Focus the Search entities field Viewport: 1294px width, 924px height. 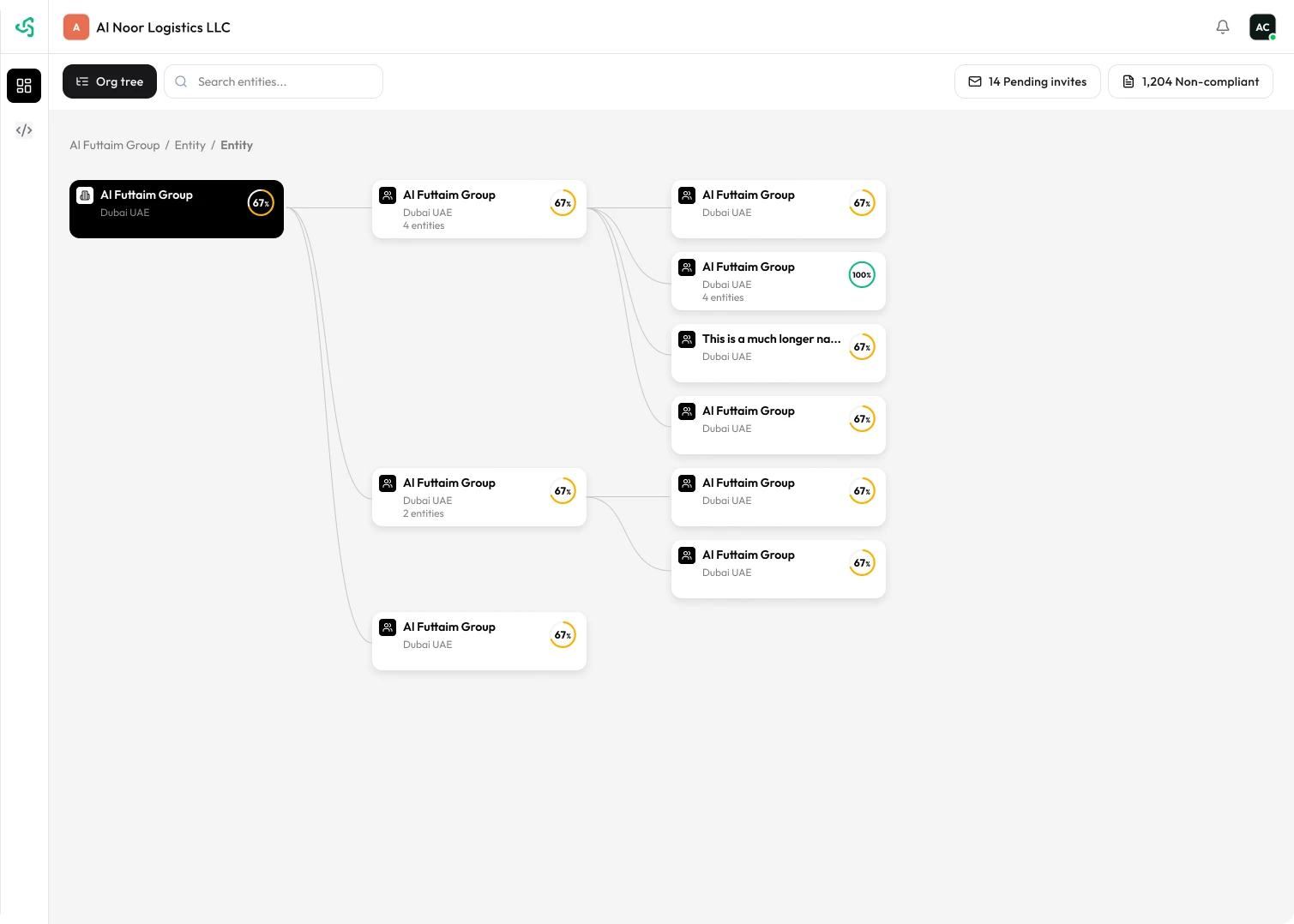(x=274, y=81)
